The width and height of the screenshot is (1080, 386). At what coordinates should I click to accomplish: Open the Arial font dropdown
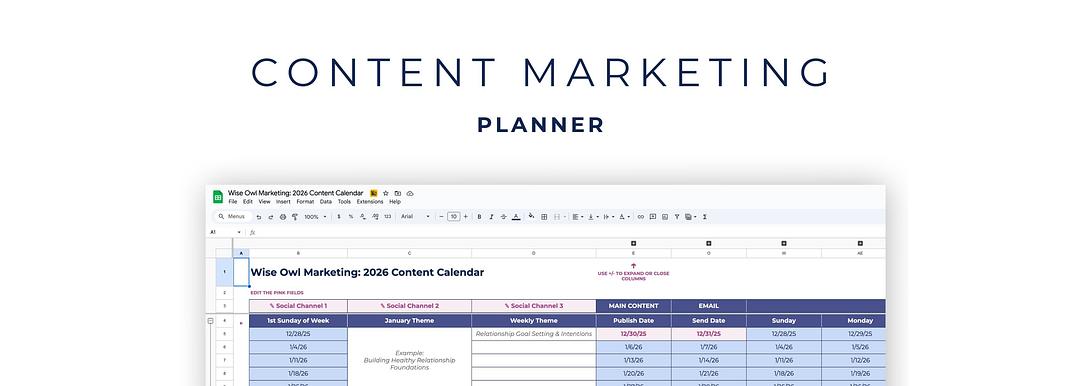click(x=415, y=216)
